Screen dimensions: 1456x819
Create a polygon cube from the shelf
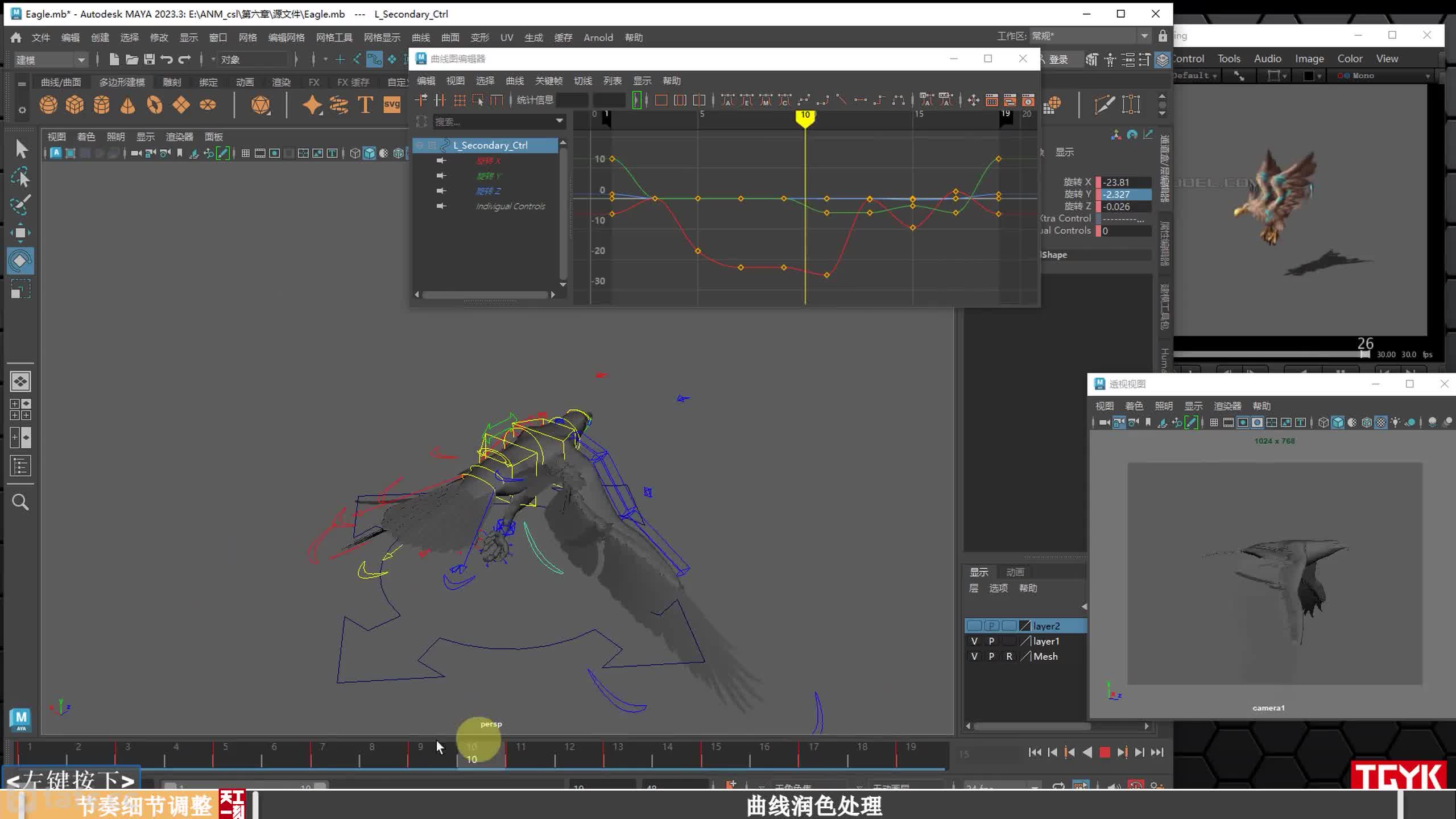pos(75,105)
